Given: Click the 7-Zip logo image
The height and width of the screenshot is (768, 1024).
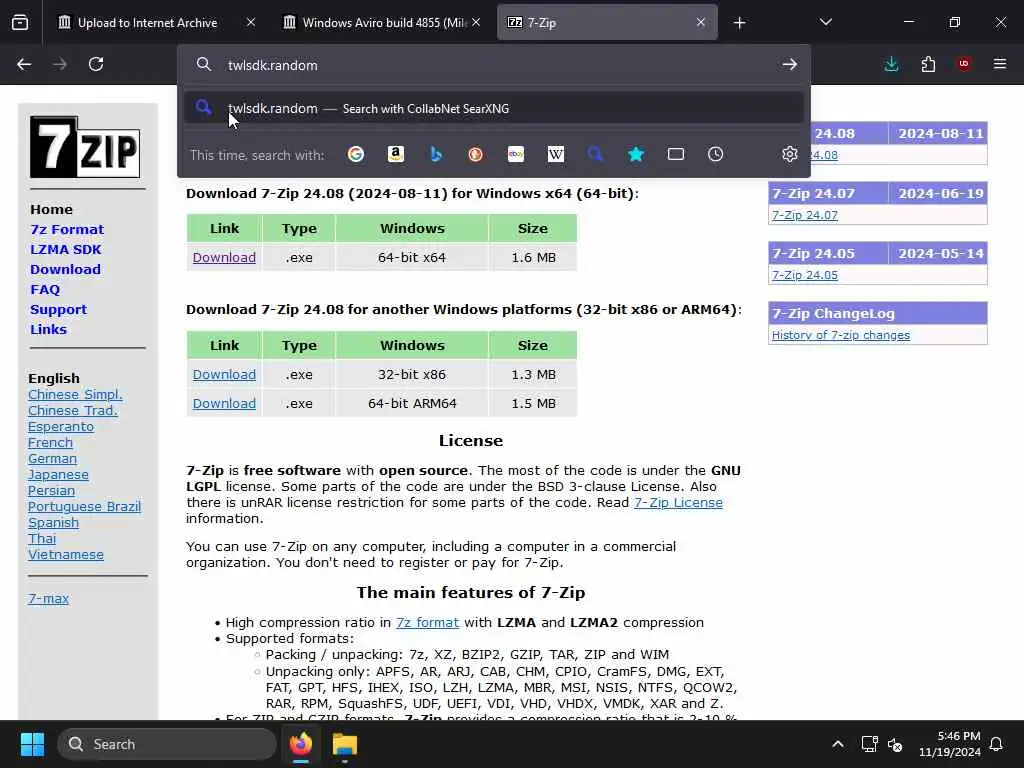Looking at the screenshot, I should (x=85, y=147).
